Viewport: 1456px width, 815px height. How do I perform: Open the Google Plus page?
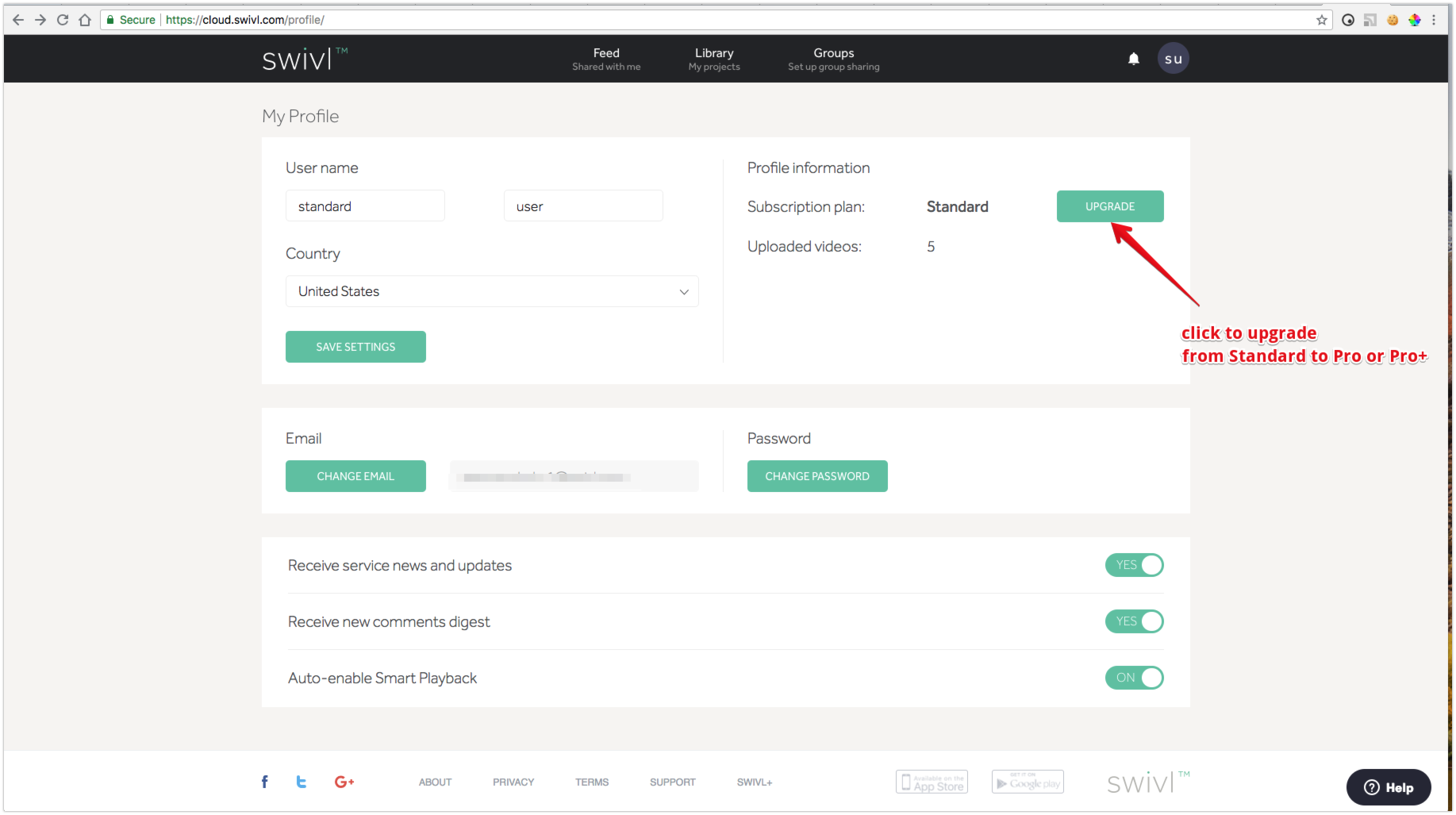click(344, 782)
